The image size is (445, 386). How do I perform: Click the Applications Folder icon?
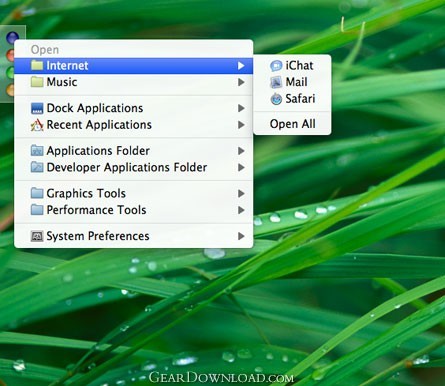click(x=37, y=151)
